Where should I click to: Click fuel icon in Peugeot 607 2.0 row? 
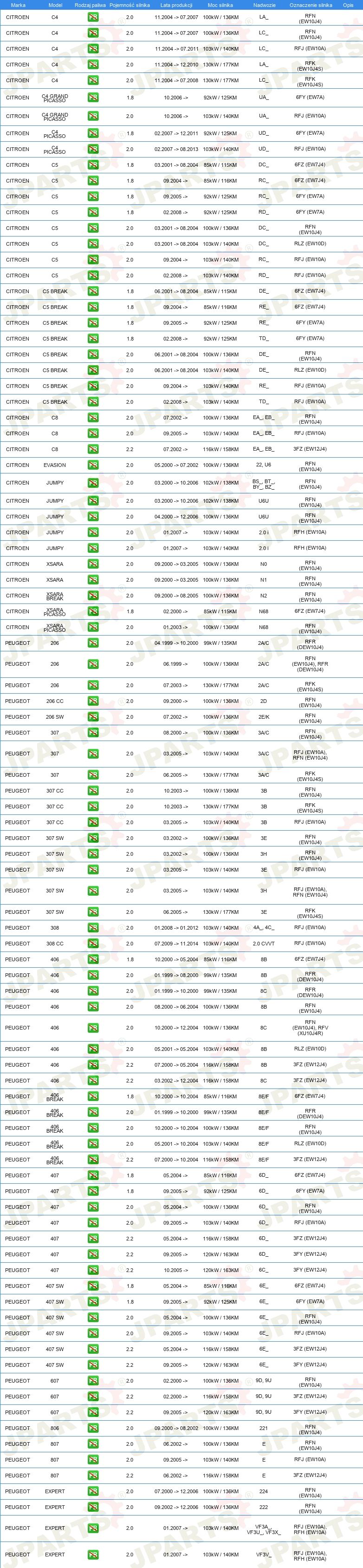click(93, 1380)
